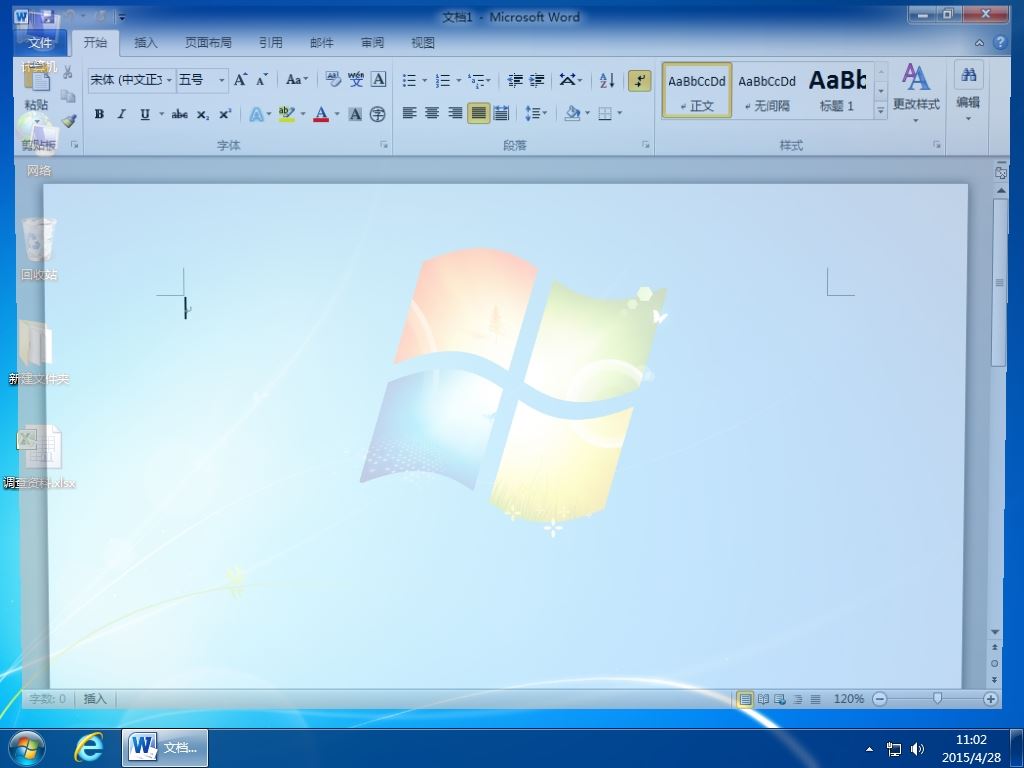Switch to Web Layout view icon
This screenshot has width=1024, height=768.
pyautogui.click(x=780, y=699)
